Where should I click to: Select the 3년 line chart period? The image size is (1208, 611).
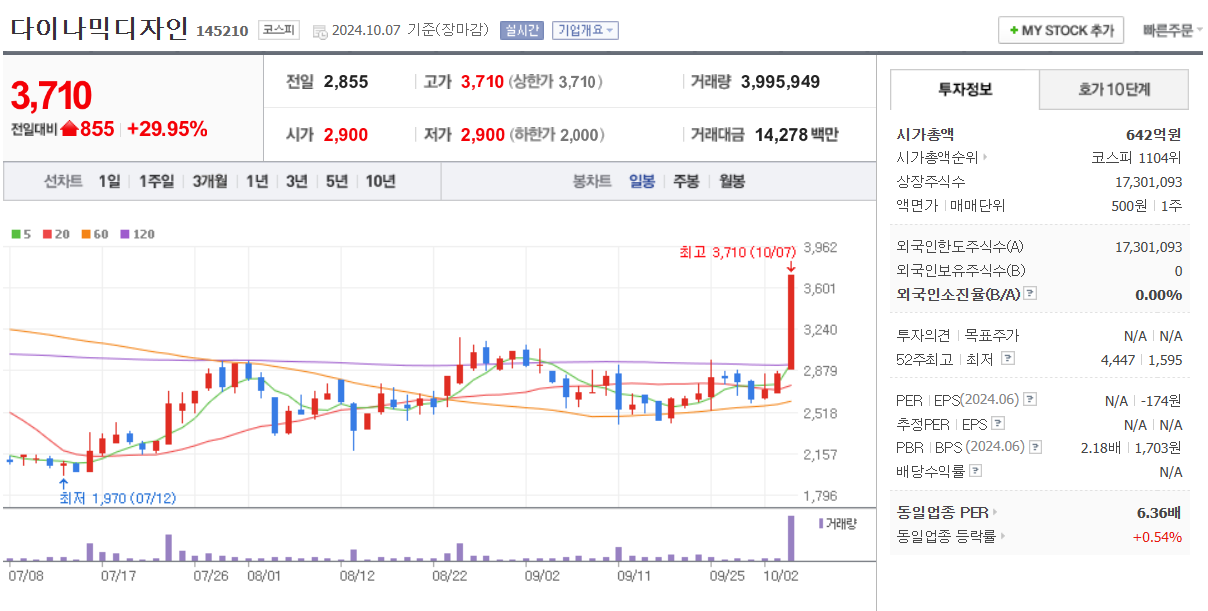pyautogui.click(x=296, y=181)
